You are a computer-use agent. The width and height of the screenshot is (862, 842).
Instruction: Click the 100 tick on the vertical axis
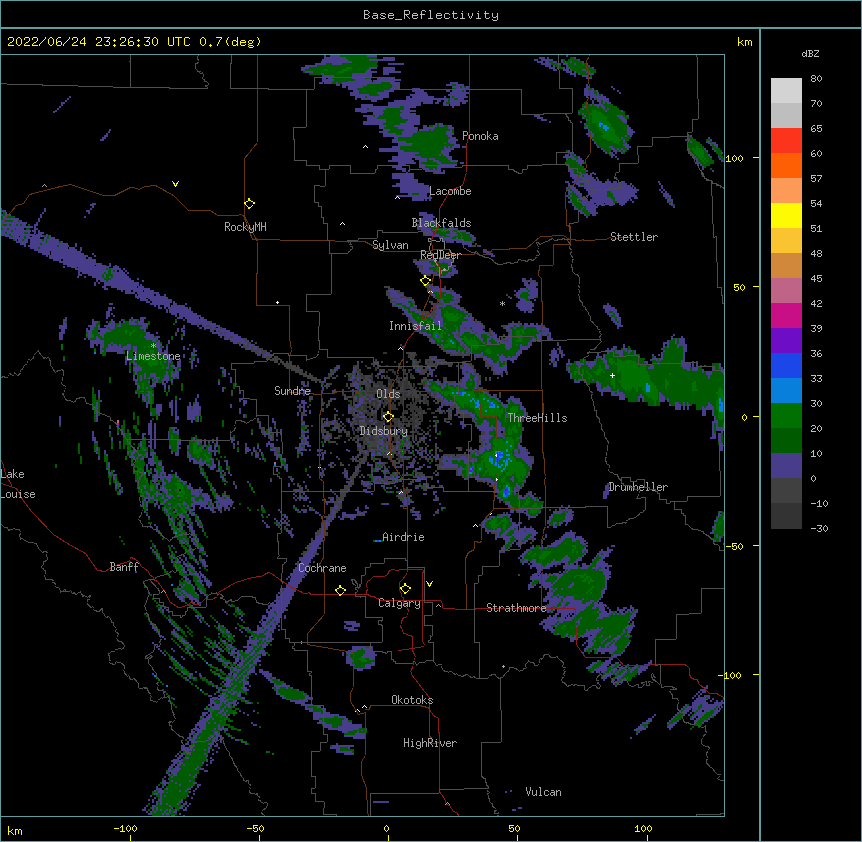[734, 158]
